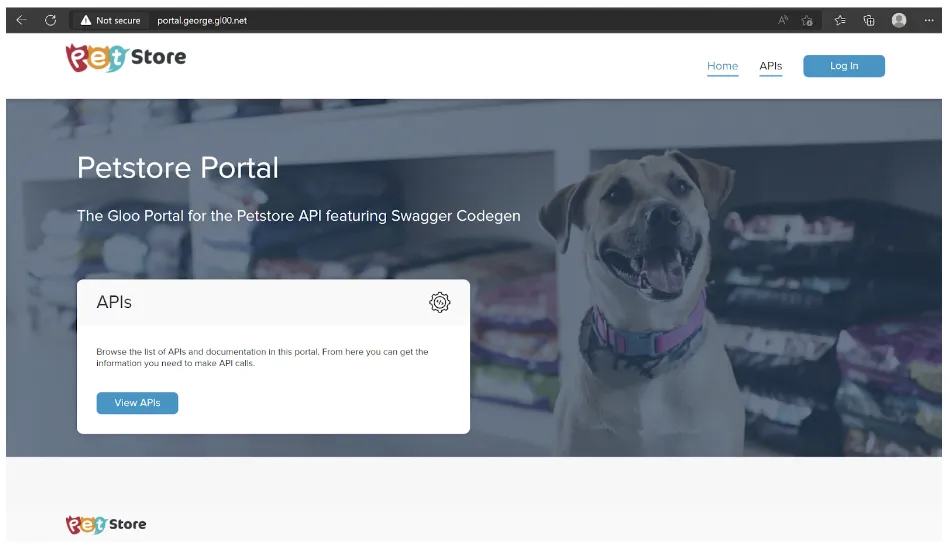950x549 pixels.
Task: Open the Not secure site warning
Action: click(x=110, y=21)
